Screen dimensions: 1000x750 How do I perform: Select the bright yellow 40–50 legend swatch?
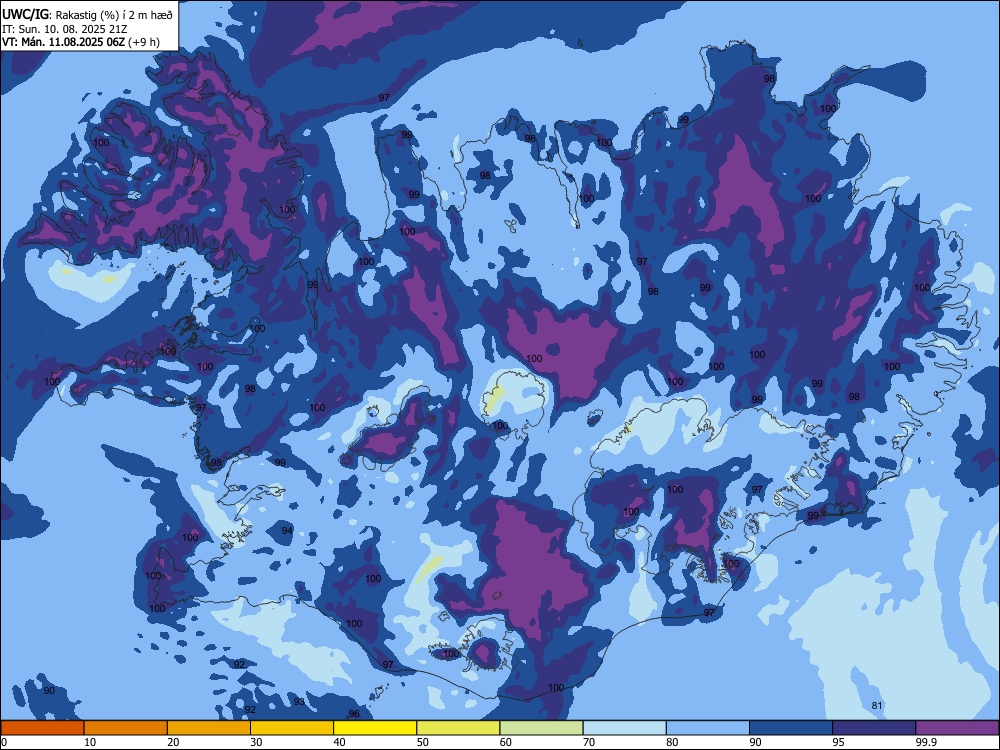click(375, 728)
